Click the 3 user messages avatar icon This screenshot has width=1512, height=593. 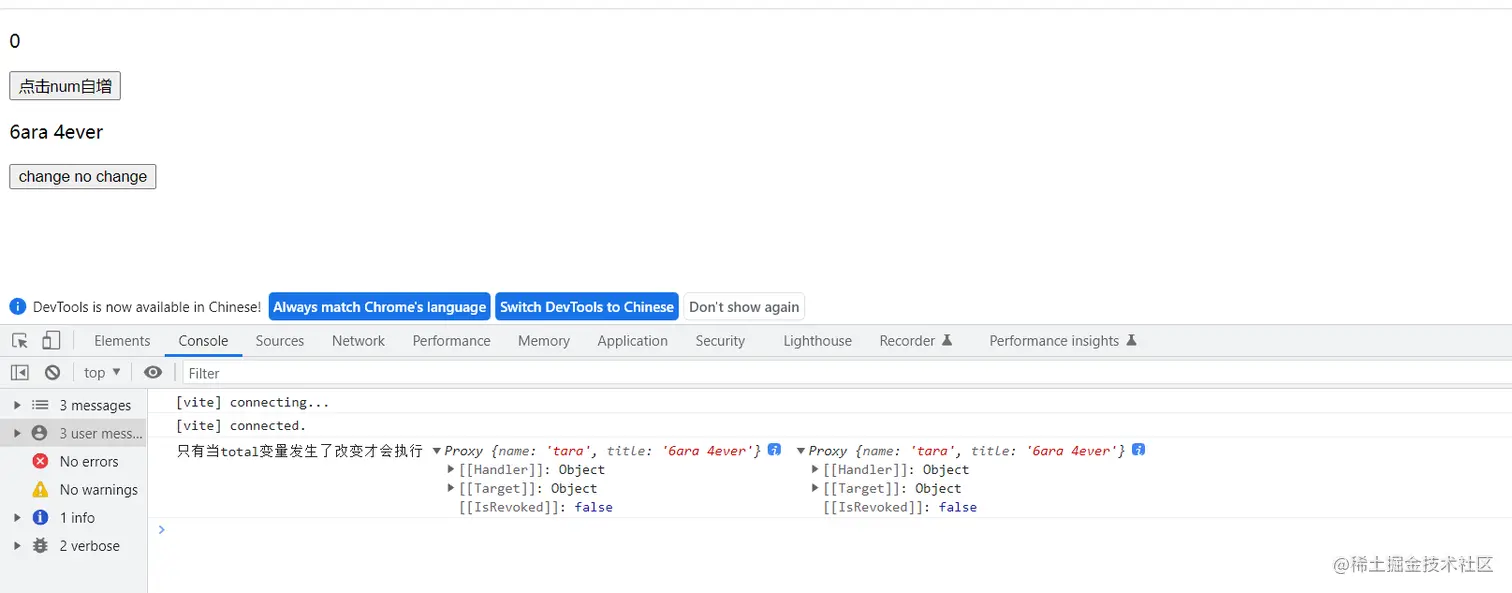[40, 433]
